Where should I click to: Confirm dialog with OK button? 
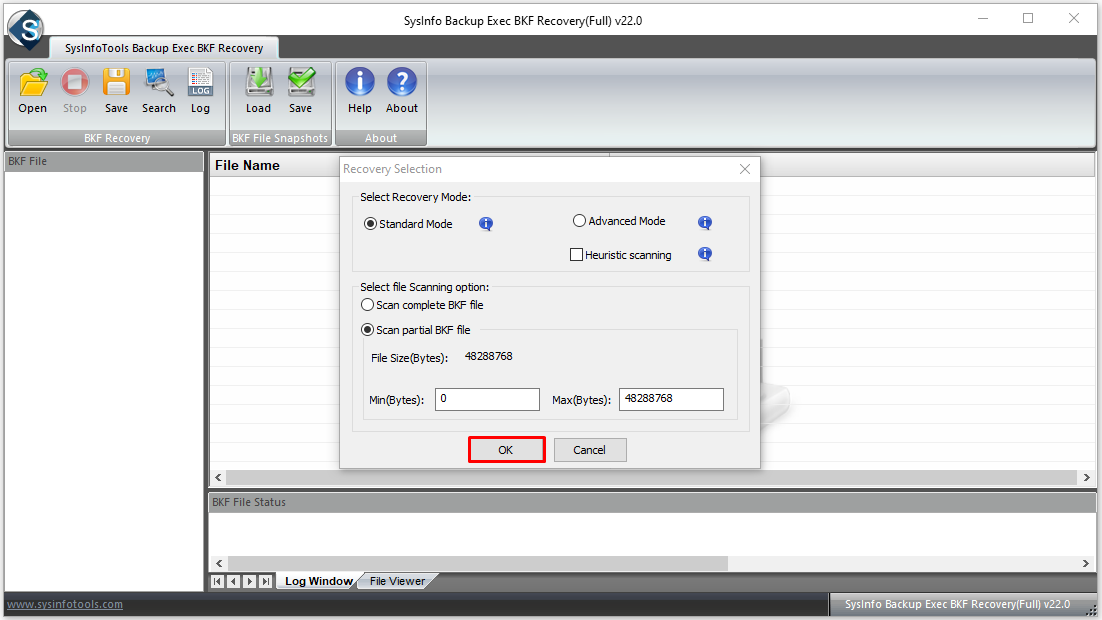[506, 450]
